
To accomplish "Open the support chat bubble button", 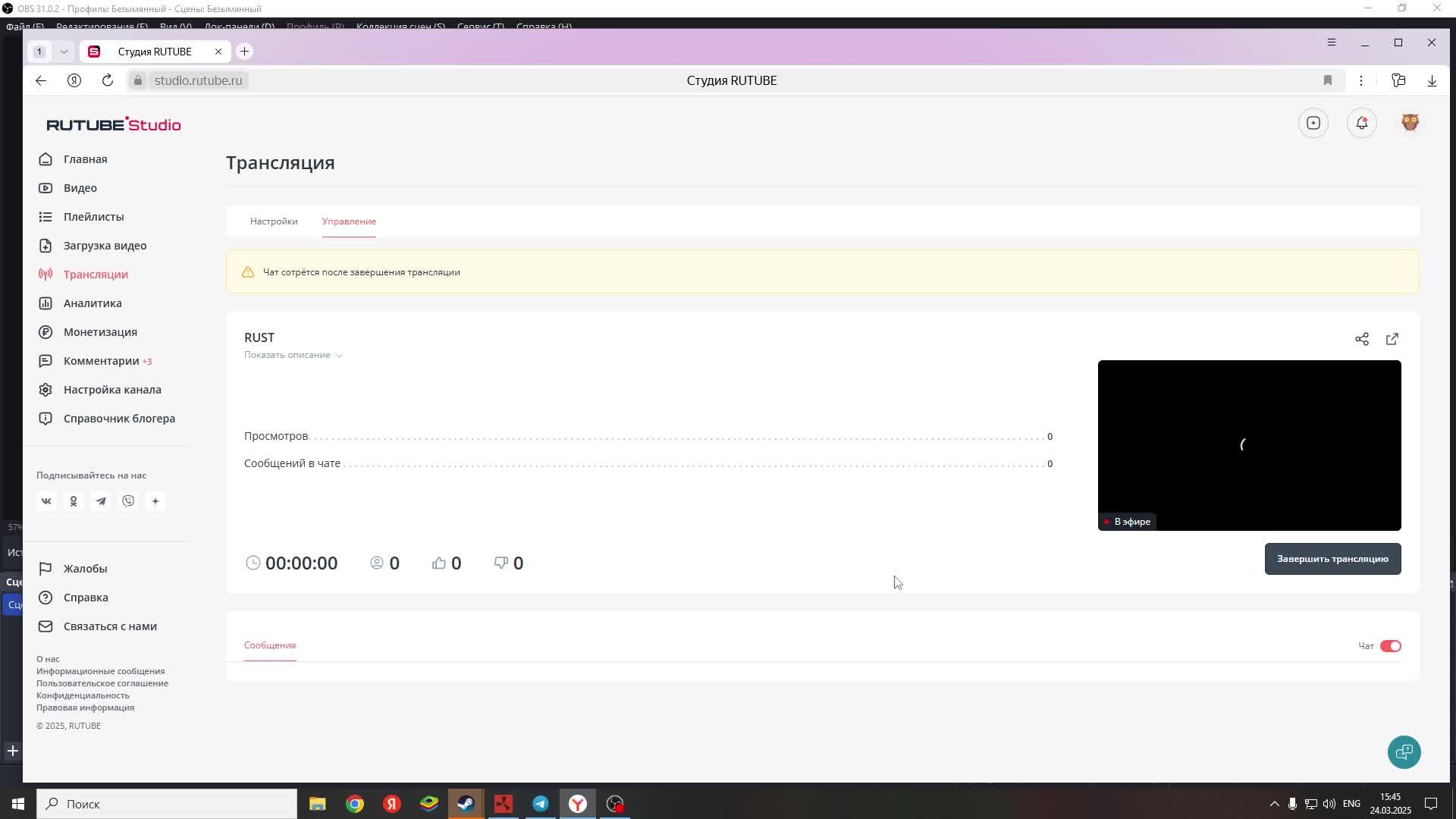I will tap(1404, 752).
